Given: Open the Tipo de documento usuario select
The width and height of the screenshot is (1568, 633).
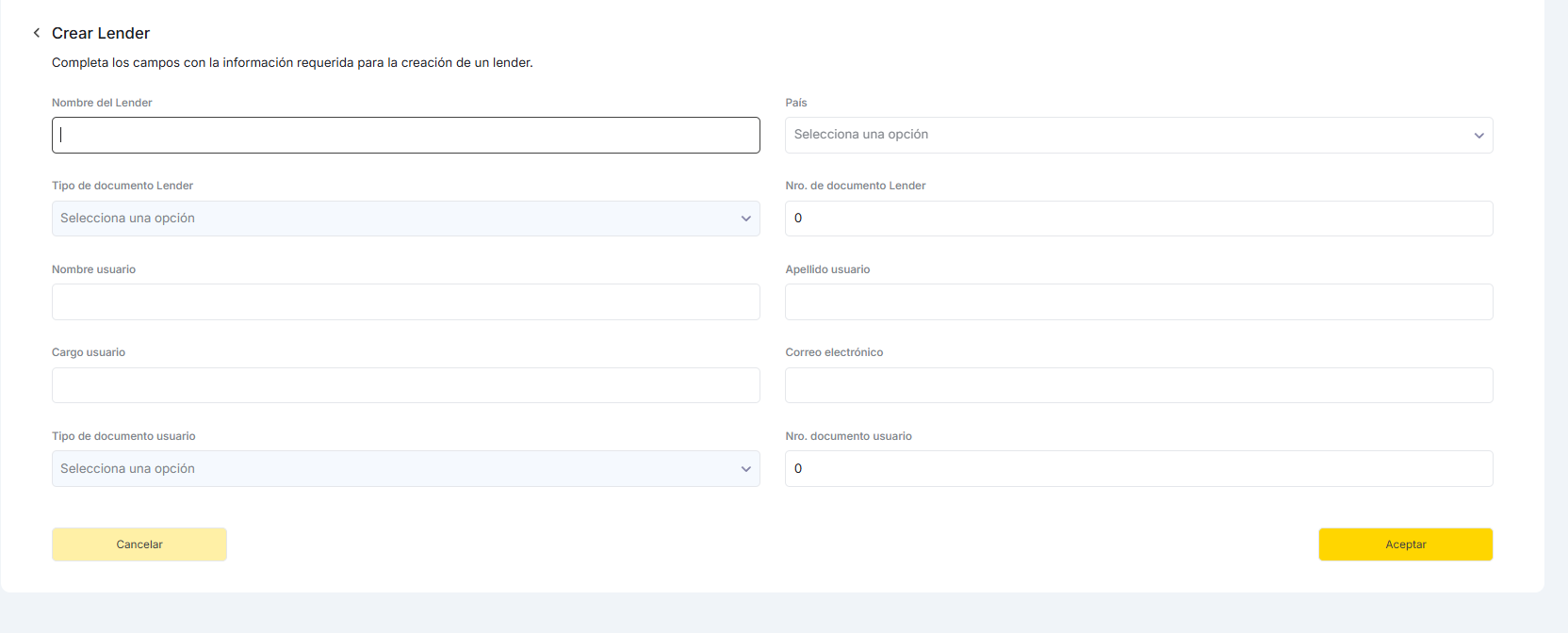Looking at the screenshot, I should 396,469.
